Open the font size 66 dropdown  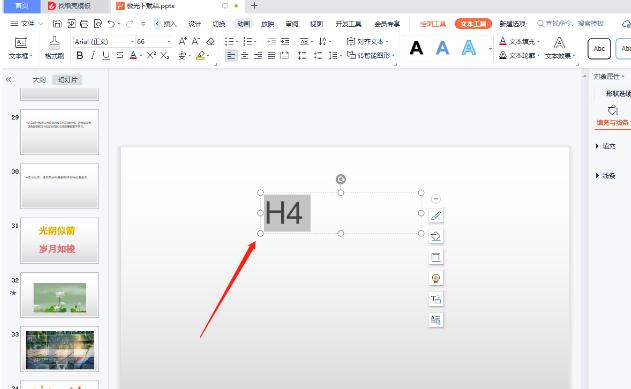pos(169,41)
